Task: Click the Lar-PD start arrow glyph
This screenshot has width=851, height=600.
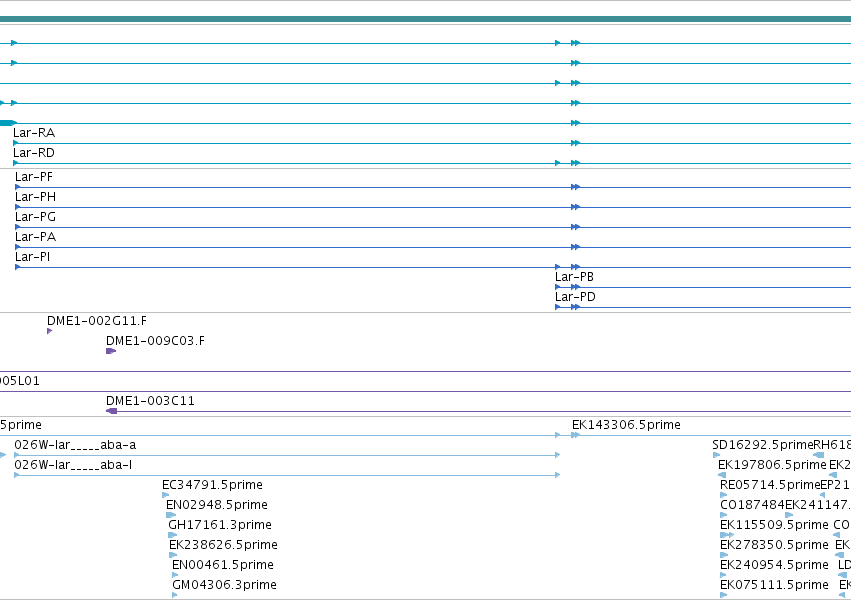Action: click(x=557, y=307)
